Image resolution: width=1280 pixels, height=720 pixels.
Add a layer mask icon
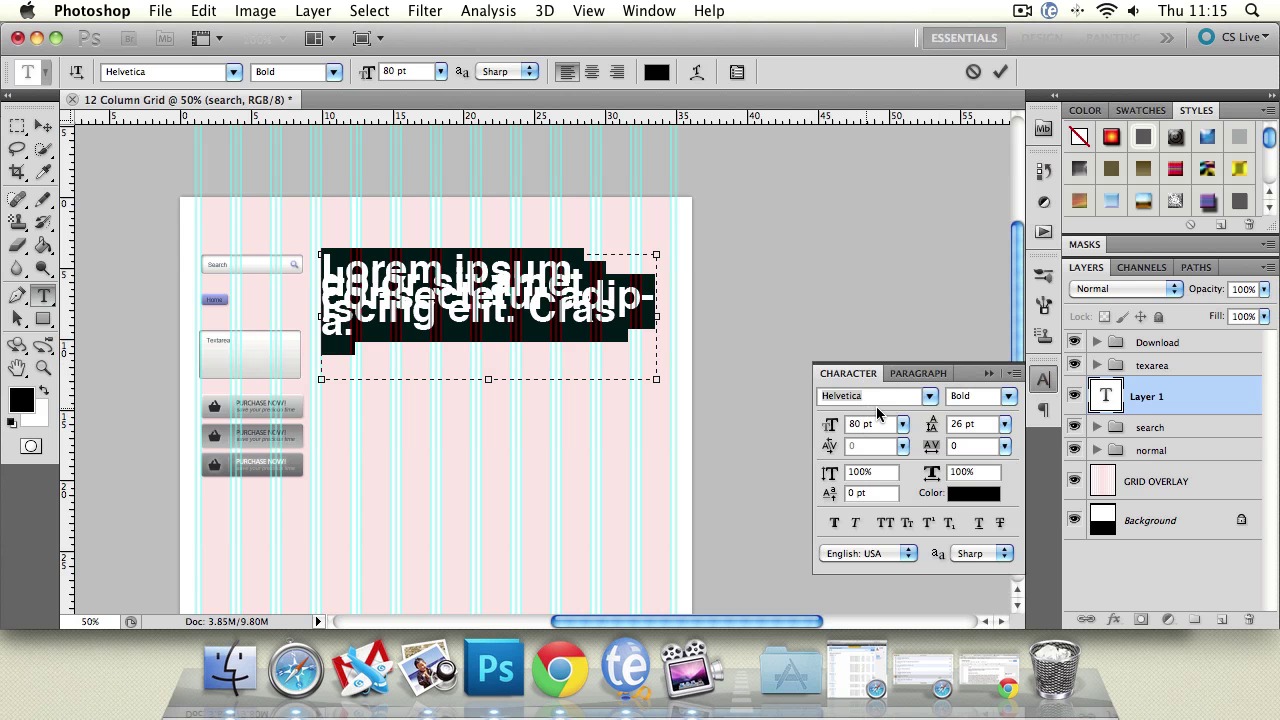coord(1141,620)
